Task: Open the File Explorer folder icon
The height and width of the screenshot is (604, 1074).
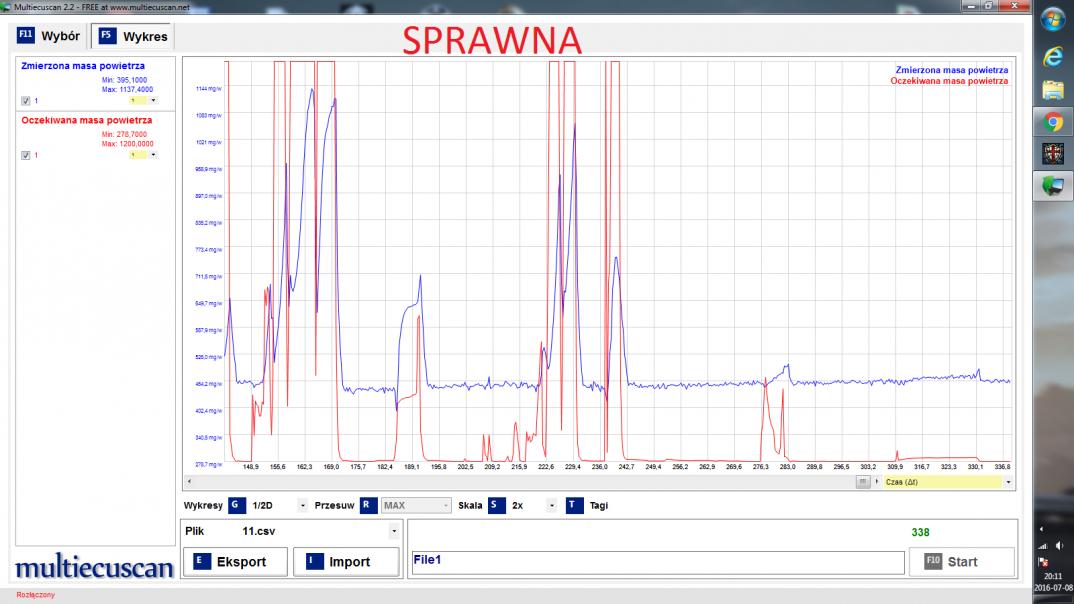Action: pyautogui.click(x=1053, y=89)
